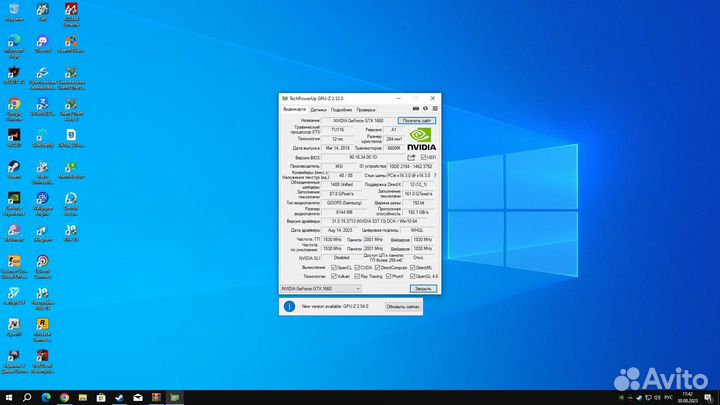Launch the Wallpaper Engine desktop shortcut

tap(43, 204)
